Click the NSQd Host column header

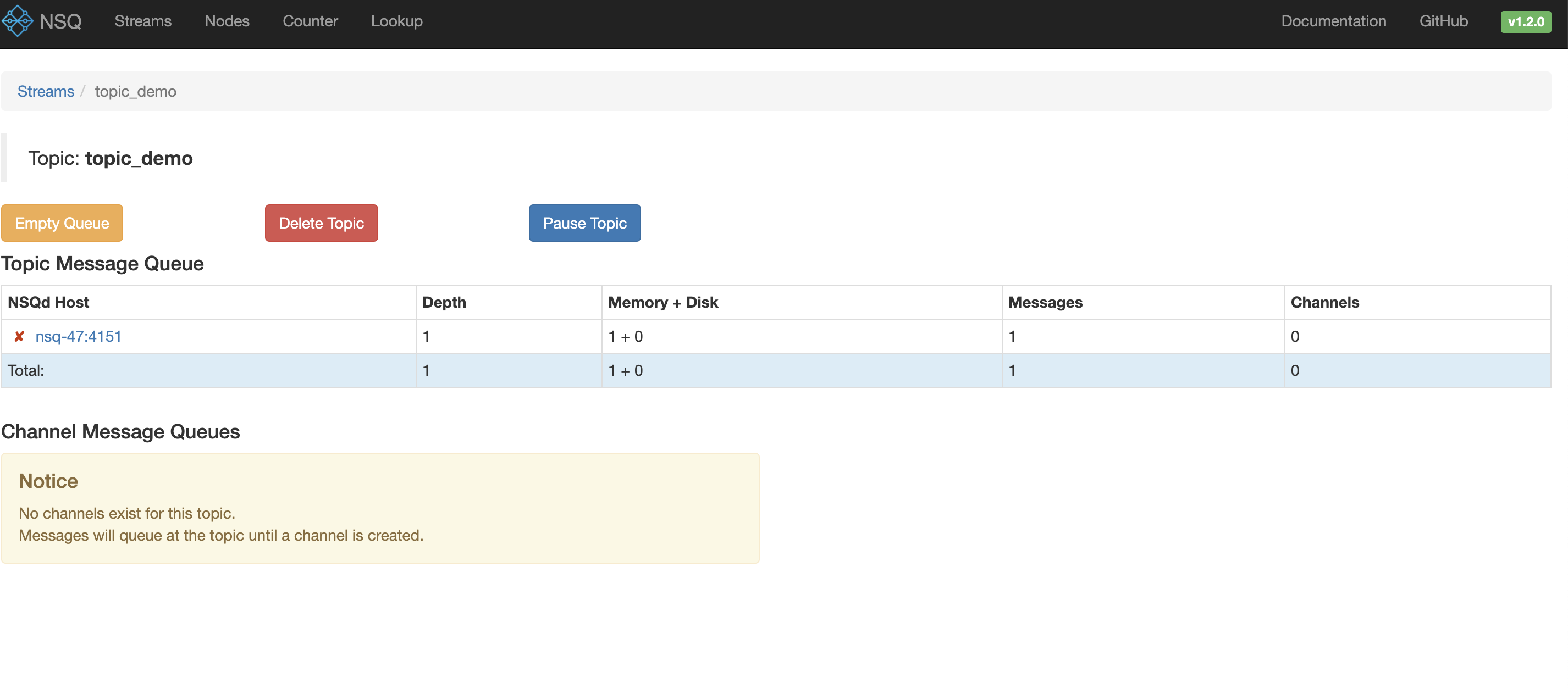[x=49, y=302]
